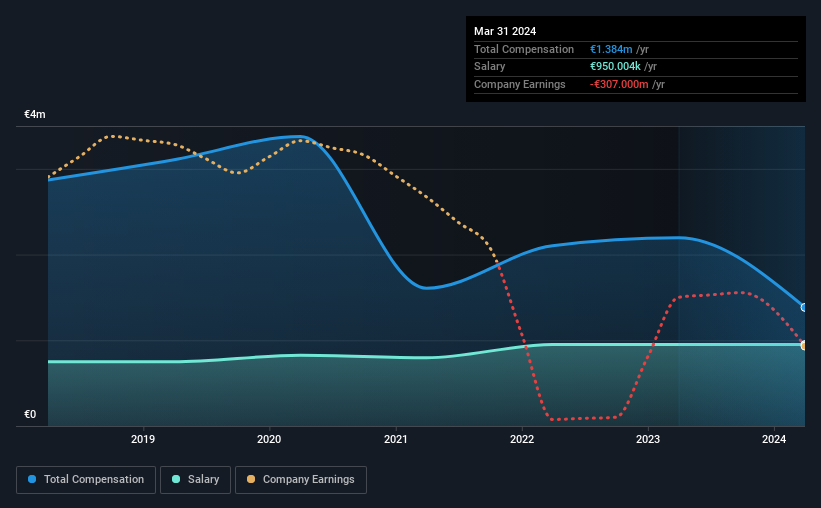Toggle the Company Earnings legend button
Screen dimensions: 821x508
click(301, 480)
